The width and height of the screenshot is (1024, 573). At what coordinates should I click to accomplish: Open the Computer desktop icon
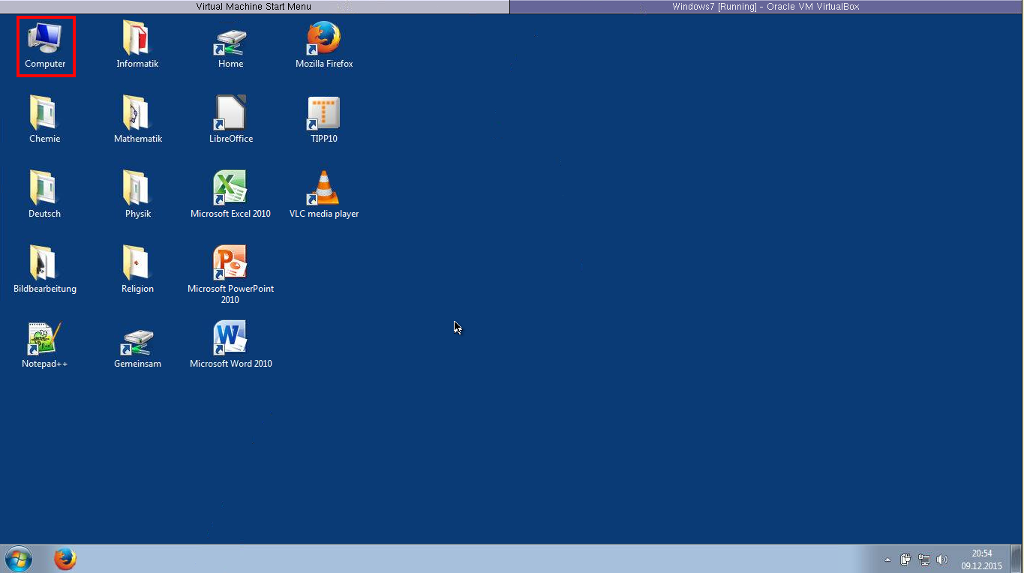(x=45, y=41)
